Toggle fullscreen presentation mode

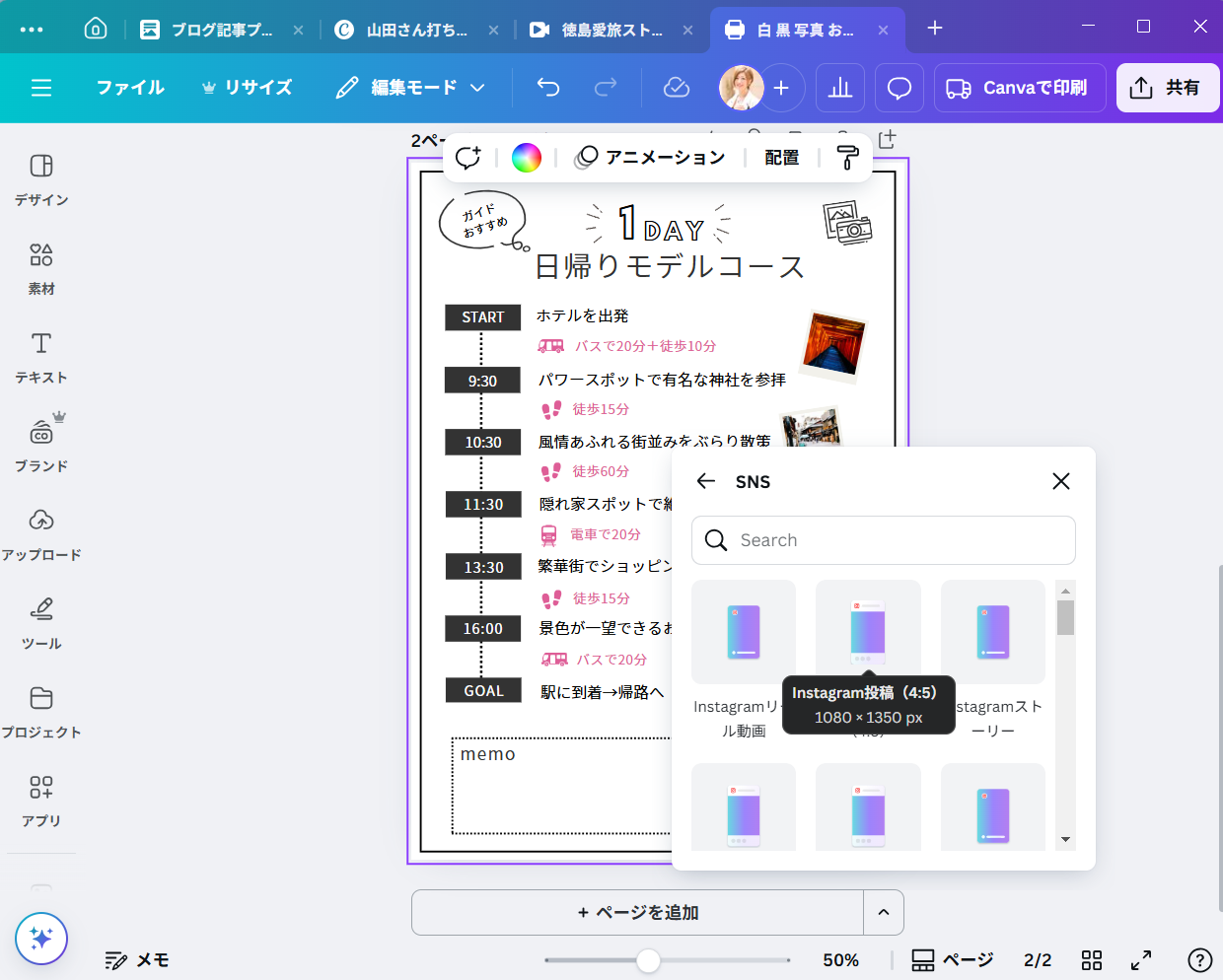[1141, 960]
